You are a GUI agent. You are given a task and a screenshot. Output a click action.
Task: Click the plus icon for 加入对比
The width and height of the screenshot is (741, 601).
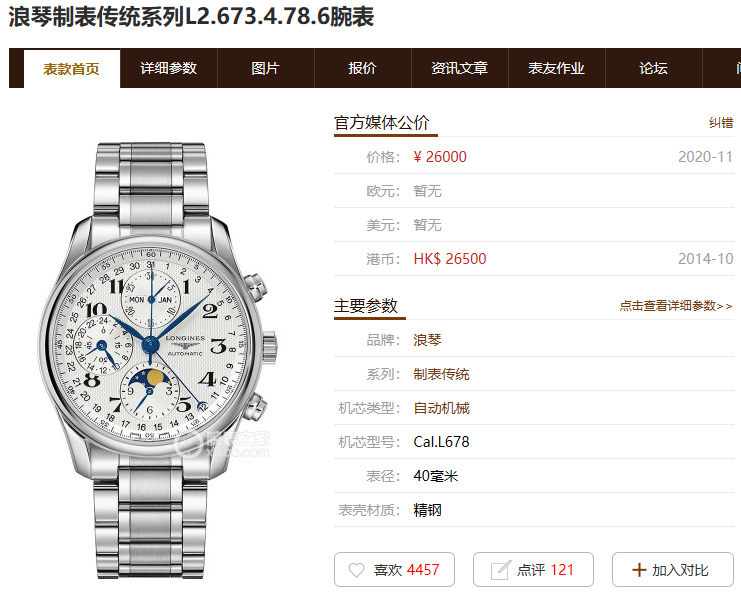pyautogui.click(x=639, y=570)
